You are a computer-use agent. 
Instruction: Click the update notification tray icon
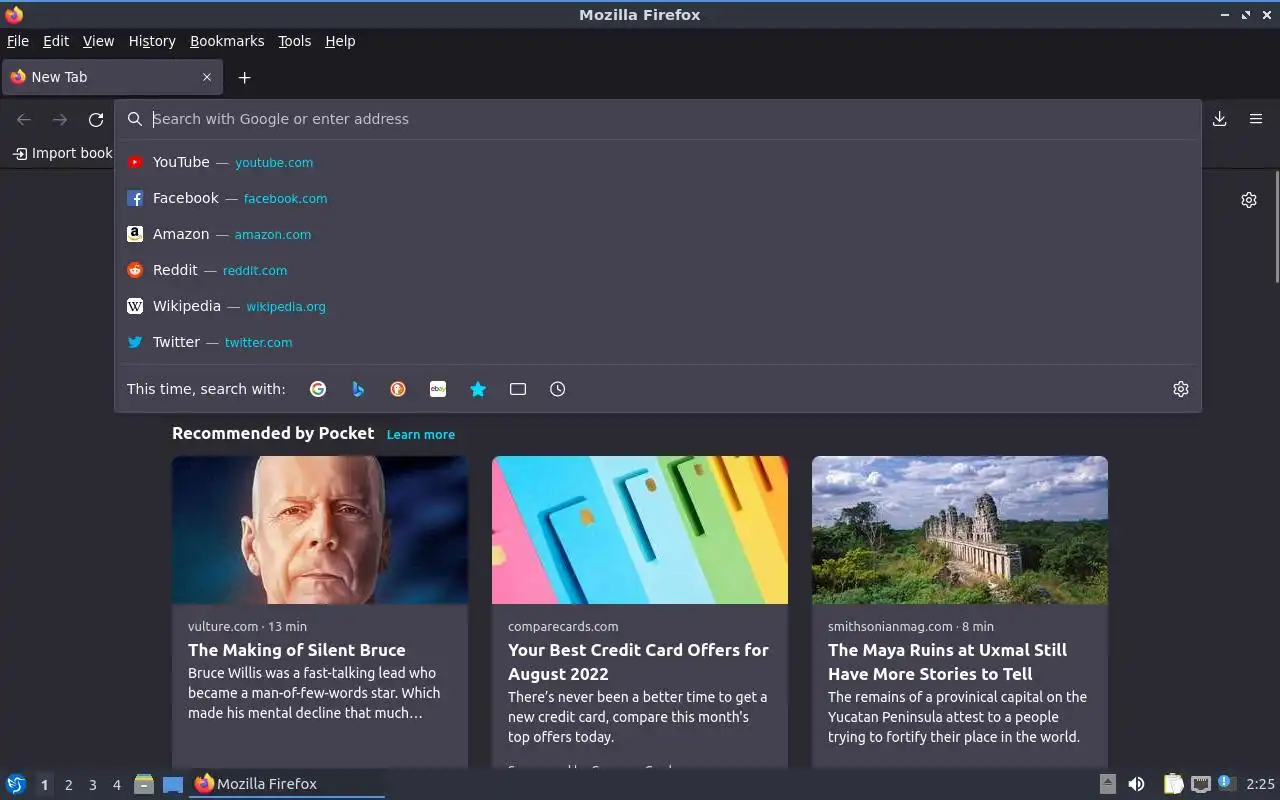click(1227, 783)
